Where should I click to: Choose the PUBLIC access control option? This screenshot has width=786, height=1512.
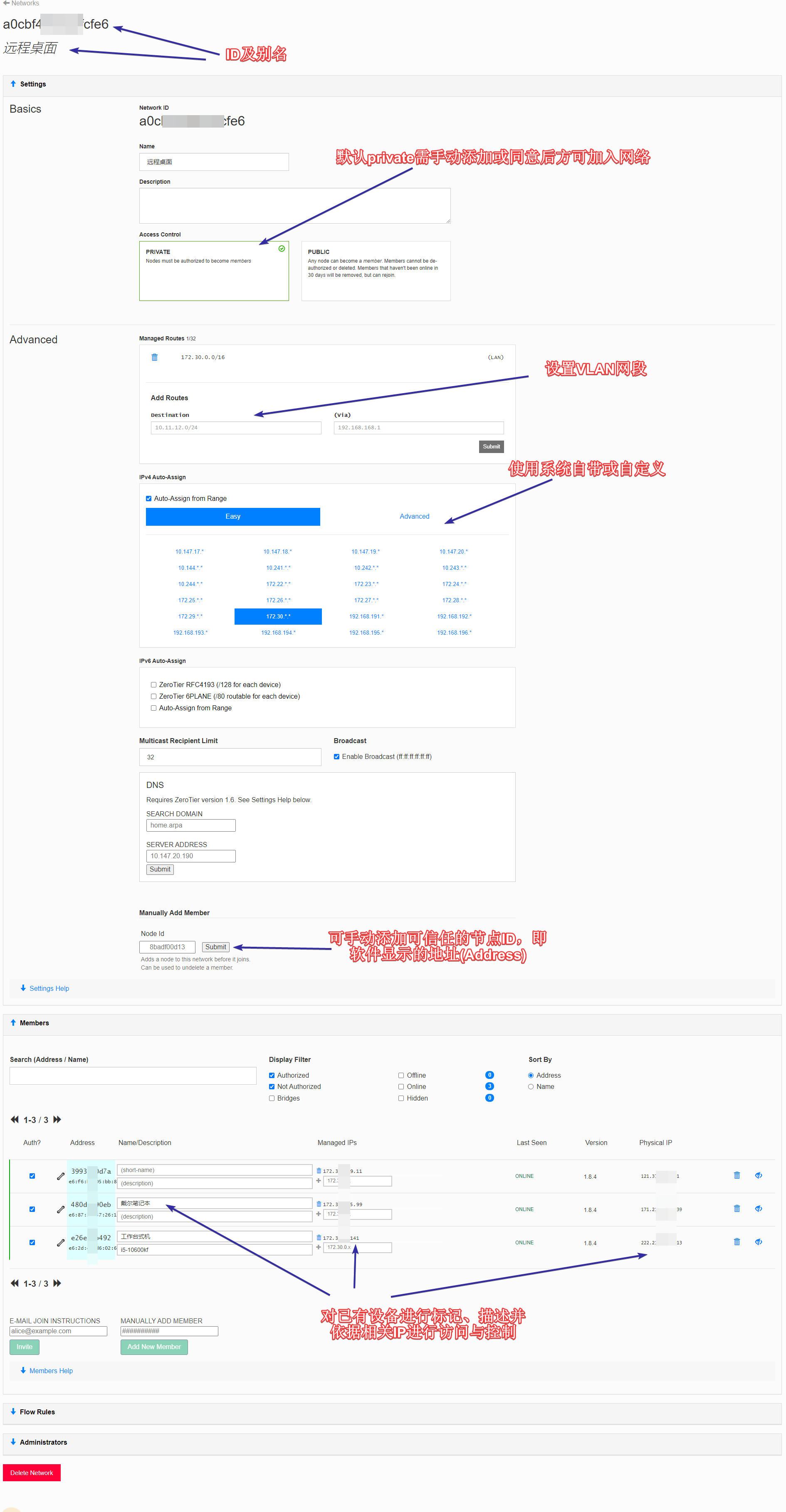(x=376, y=271)
